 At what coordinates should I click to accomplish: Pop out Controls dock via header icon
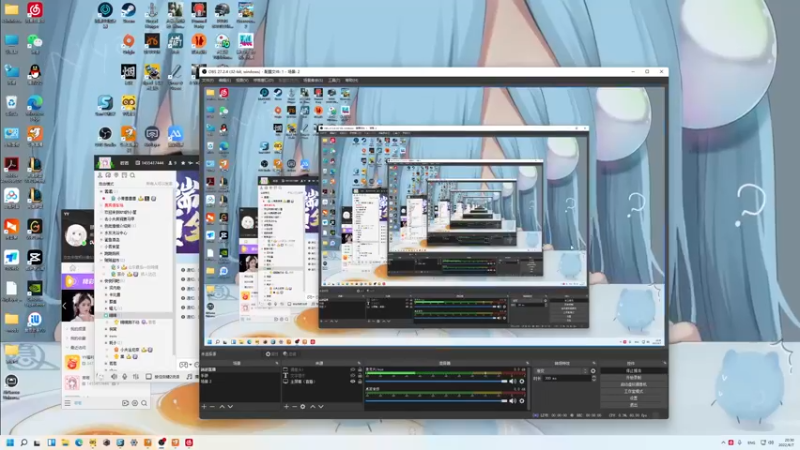(664, 363)
